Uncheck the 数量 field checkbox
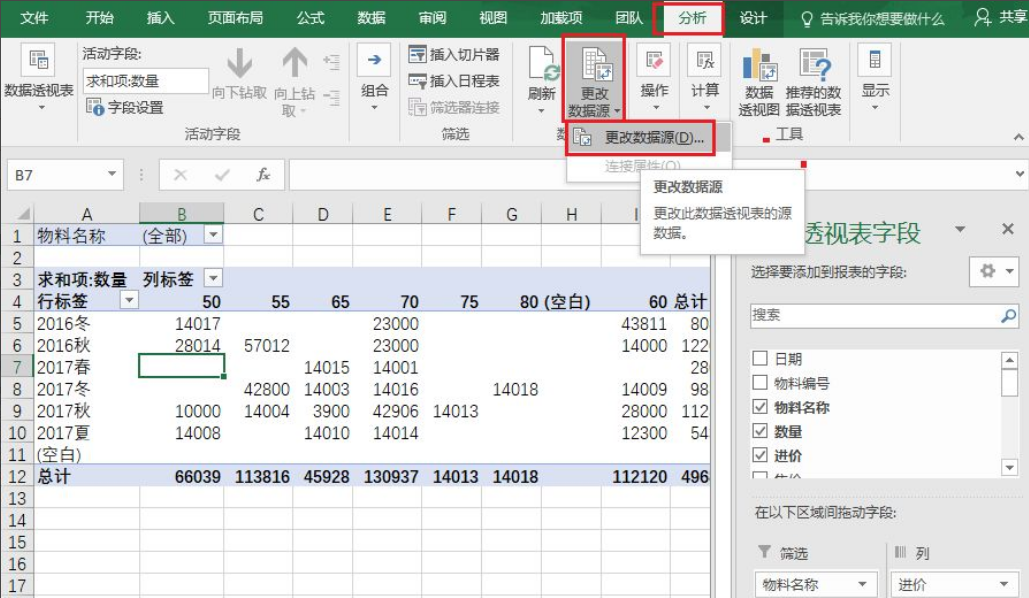Image resolution: width=1029 pixels, height=598 pixels. 760,432
